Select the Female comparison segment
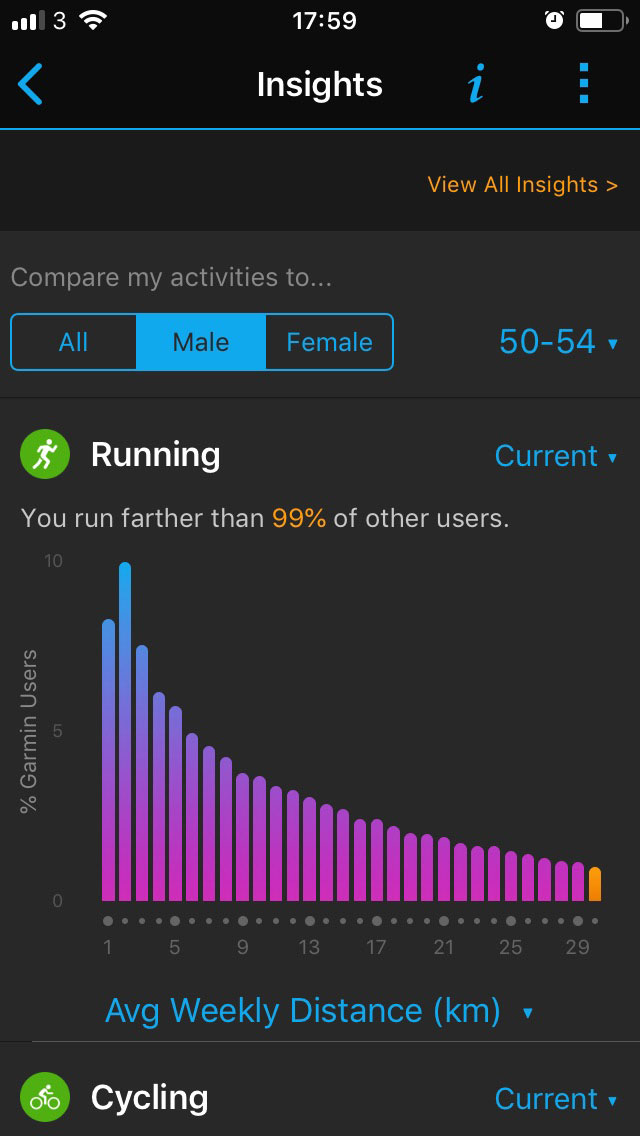The image size is (640, 1136). tap(329, 342)
